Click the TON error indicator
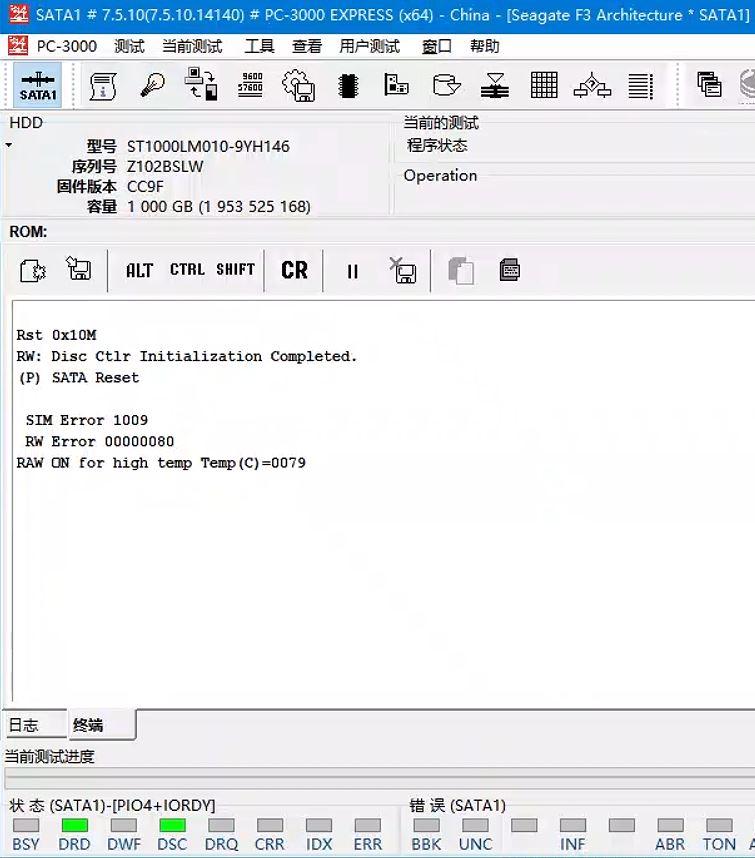The image size is (755, 858). [719, 825]
